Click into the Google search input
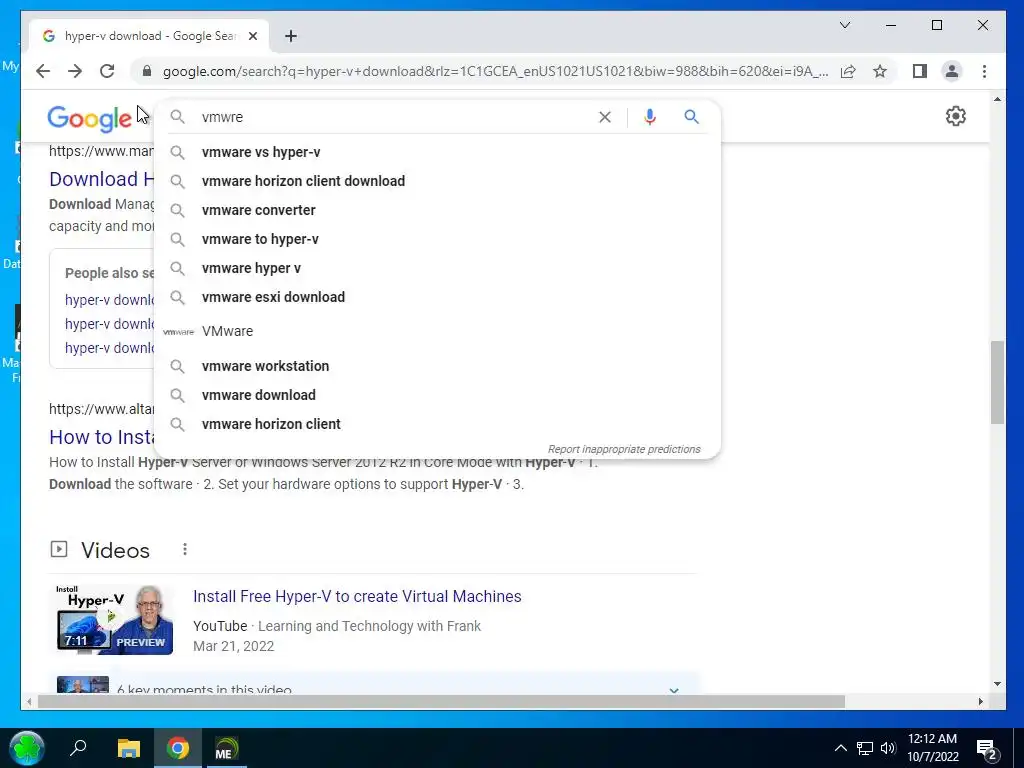This screenshot has width=1024, height=768. click(x=392, y=117)
